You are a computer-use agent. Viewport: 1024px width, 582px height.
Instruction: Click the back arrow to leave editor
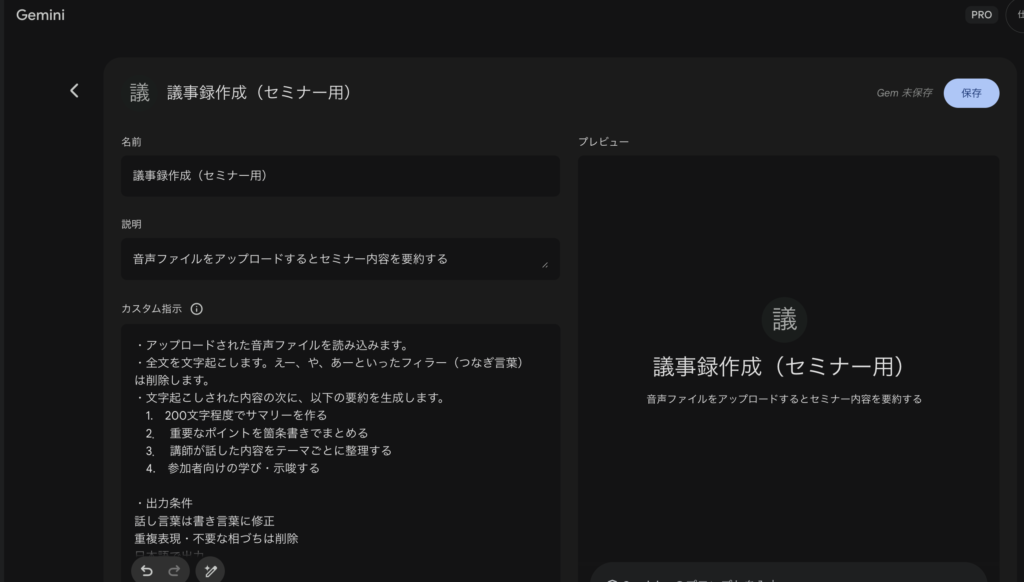[x=74, y=91]
